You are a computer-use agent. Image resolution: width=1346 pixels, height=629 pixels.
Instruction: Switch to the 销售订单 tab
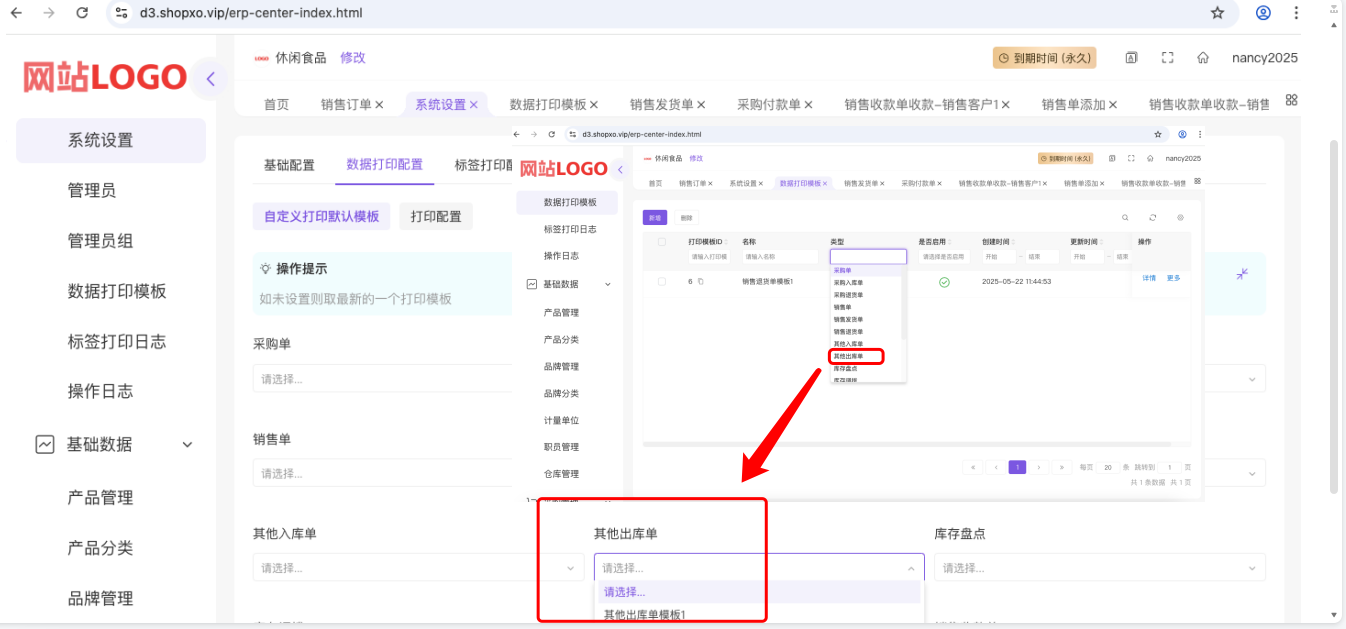tap(346, 105)
